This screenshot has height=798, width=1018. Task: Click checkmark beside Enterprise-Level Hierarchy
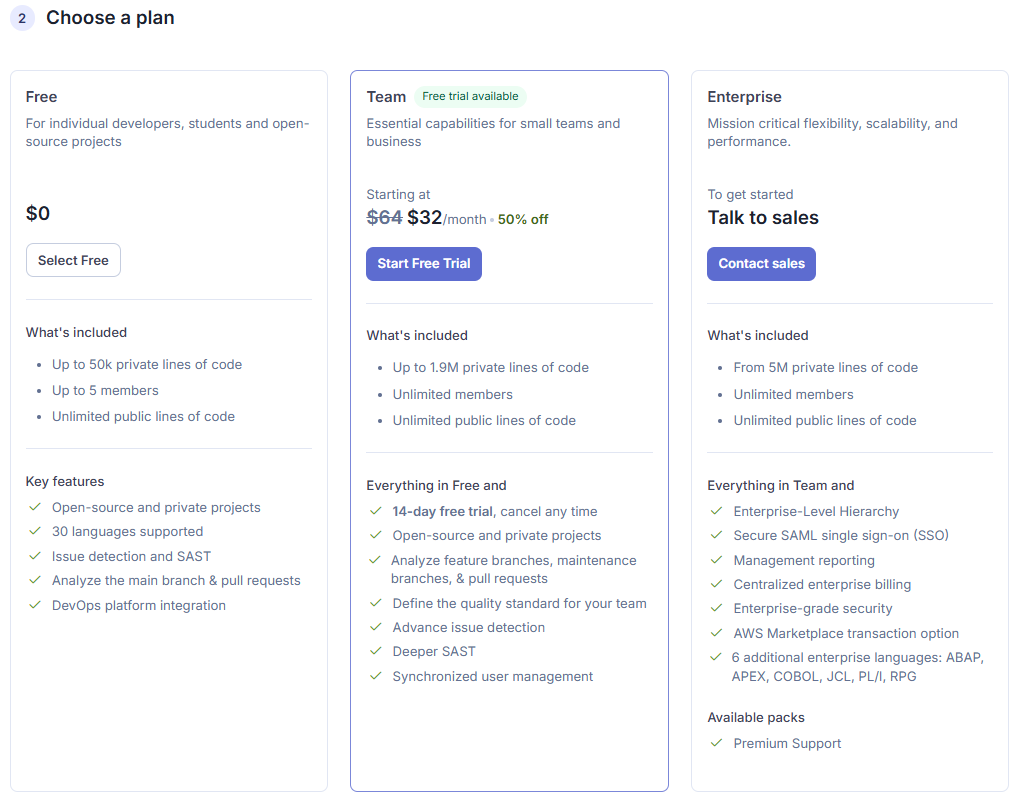tap(716, 511)
